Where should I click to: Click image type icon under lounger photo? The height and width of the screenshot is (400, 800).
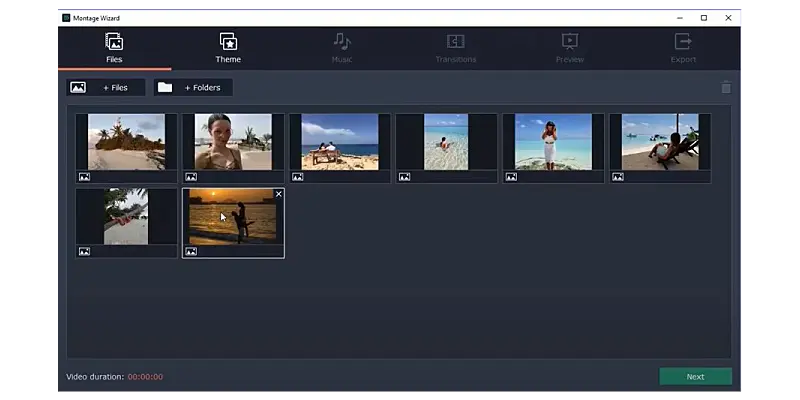tap(618, 177)
